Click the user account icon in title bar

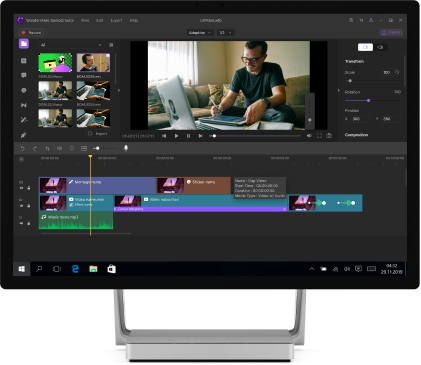click(x=371, y=20)
